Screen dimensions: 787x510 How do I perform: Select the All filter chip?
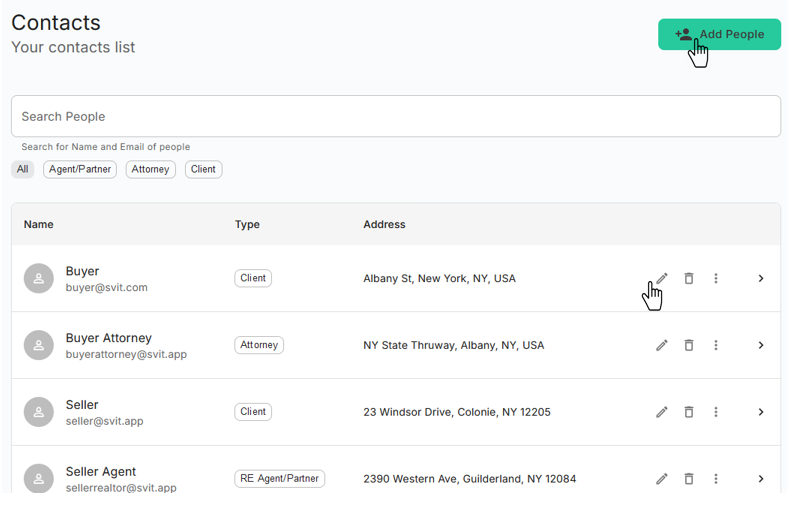tap(22, 169)
